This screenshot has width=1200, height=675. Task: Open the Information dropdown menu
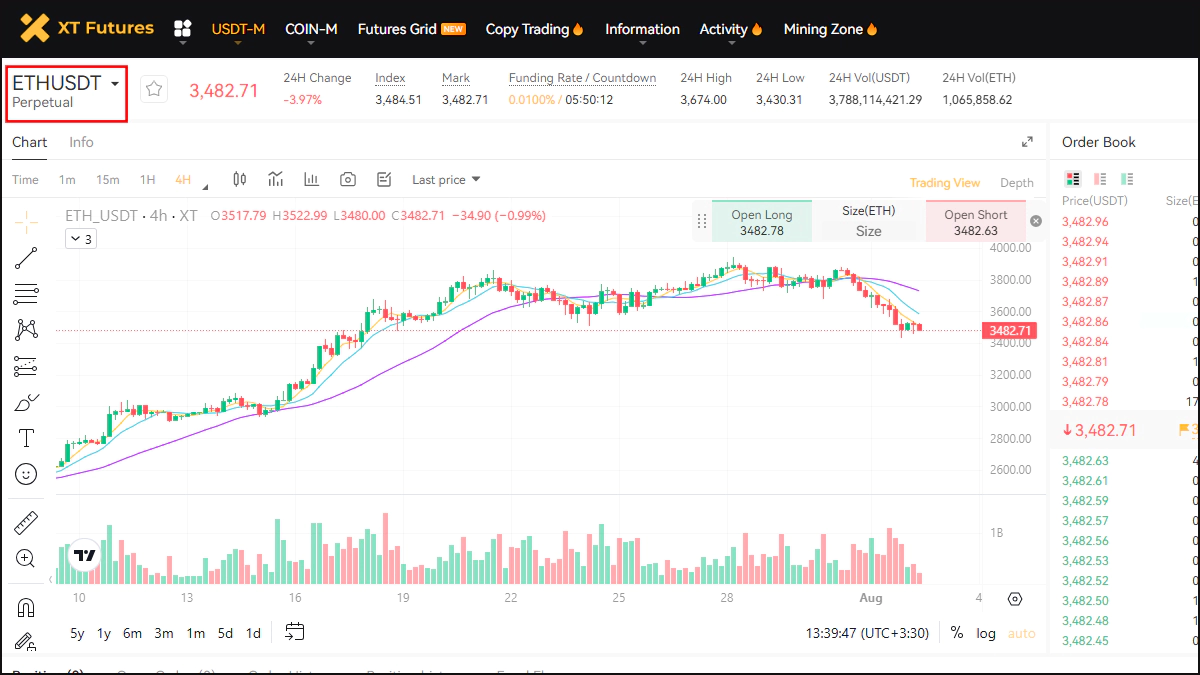642,29
